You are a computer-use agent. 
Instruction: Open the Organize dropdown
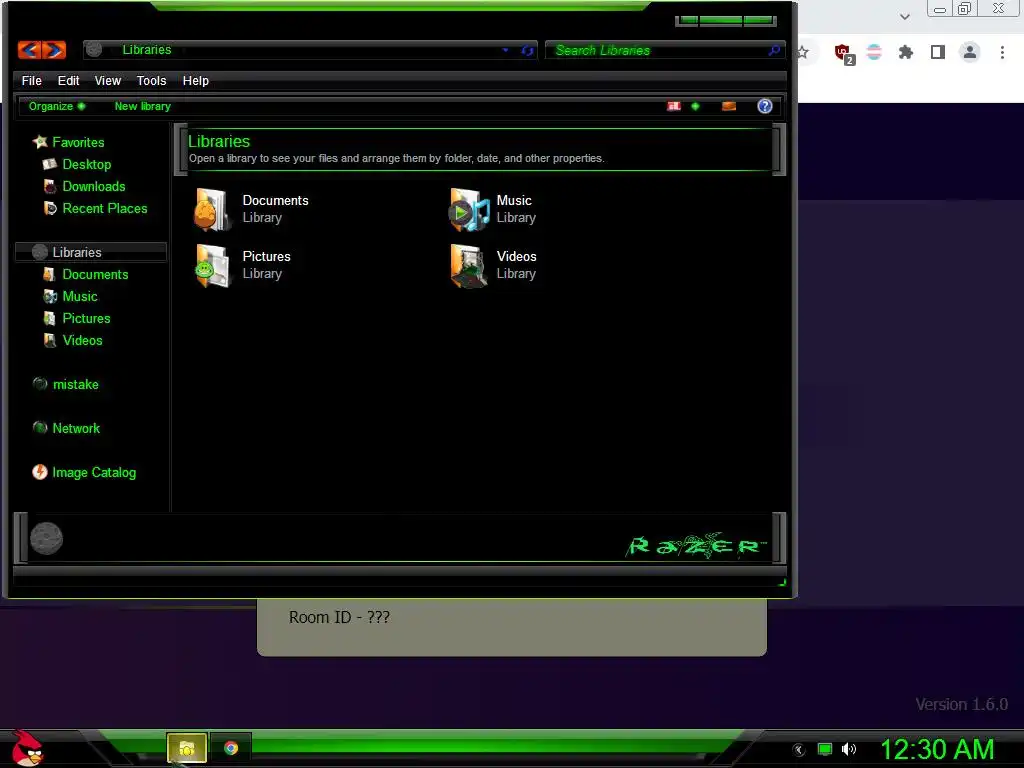point(57,106)
